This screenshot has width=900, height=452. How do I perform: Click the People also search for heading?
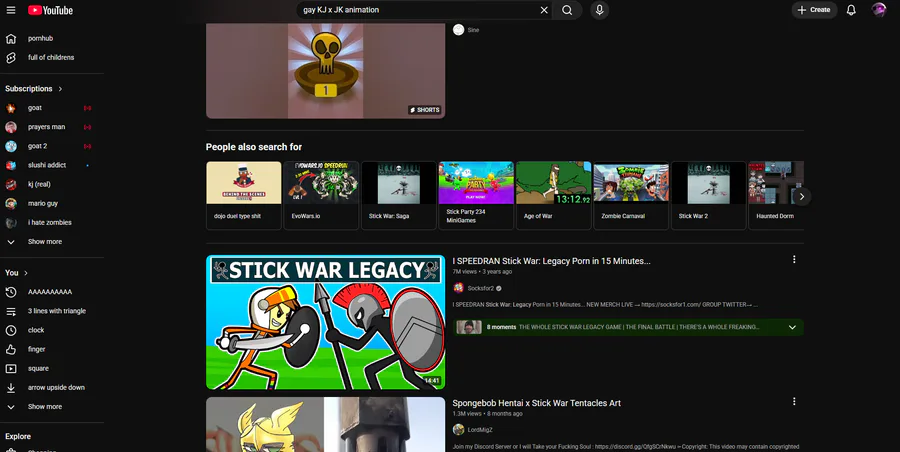click(254, 147)
